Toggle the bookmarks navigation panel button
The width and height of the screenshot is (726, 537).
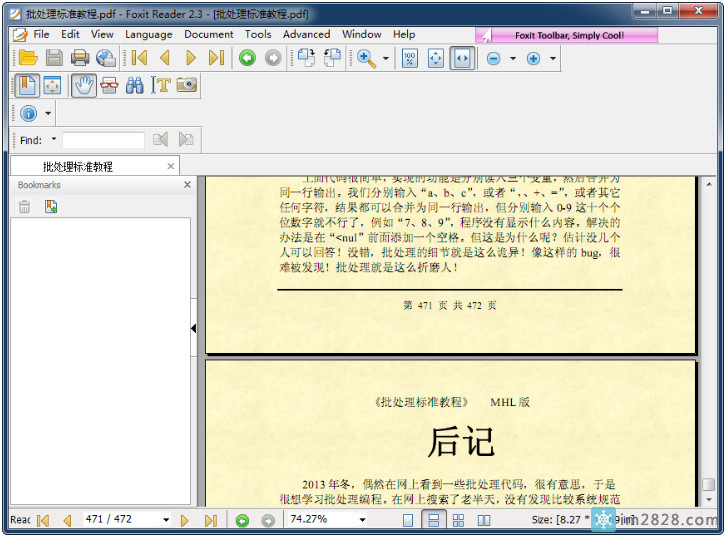26,86
